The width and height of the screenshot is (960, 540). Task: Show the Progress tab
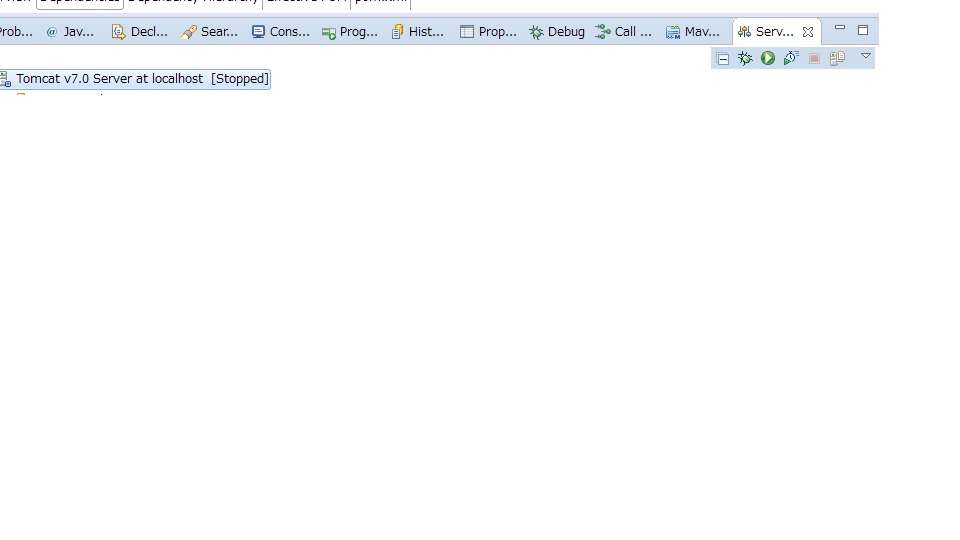point(350,32)
